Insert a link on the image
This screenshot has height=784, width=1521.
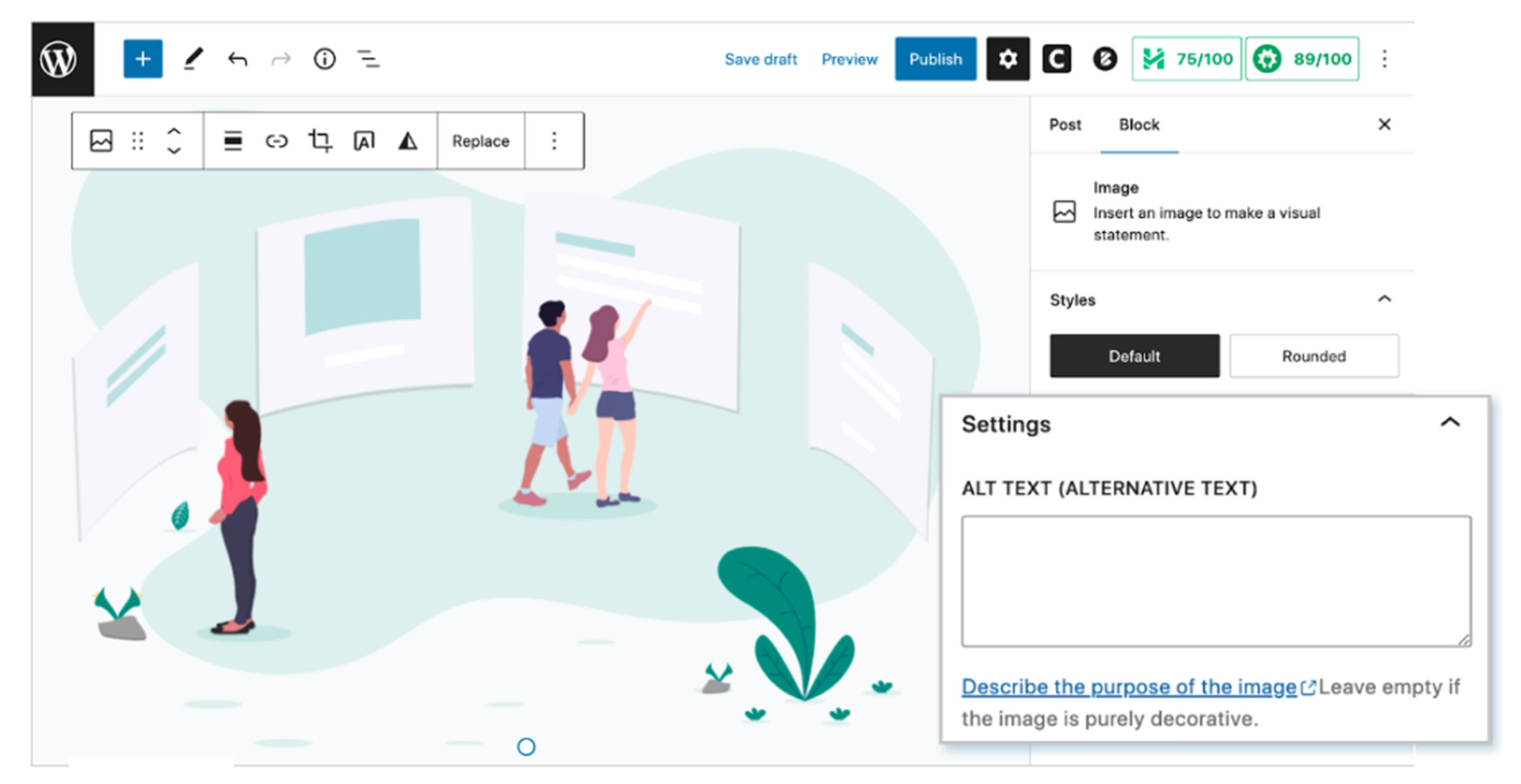(276, 141)
